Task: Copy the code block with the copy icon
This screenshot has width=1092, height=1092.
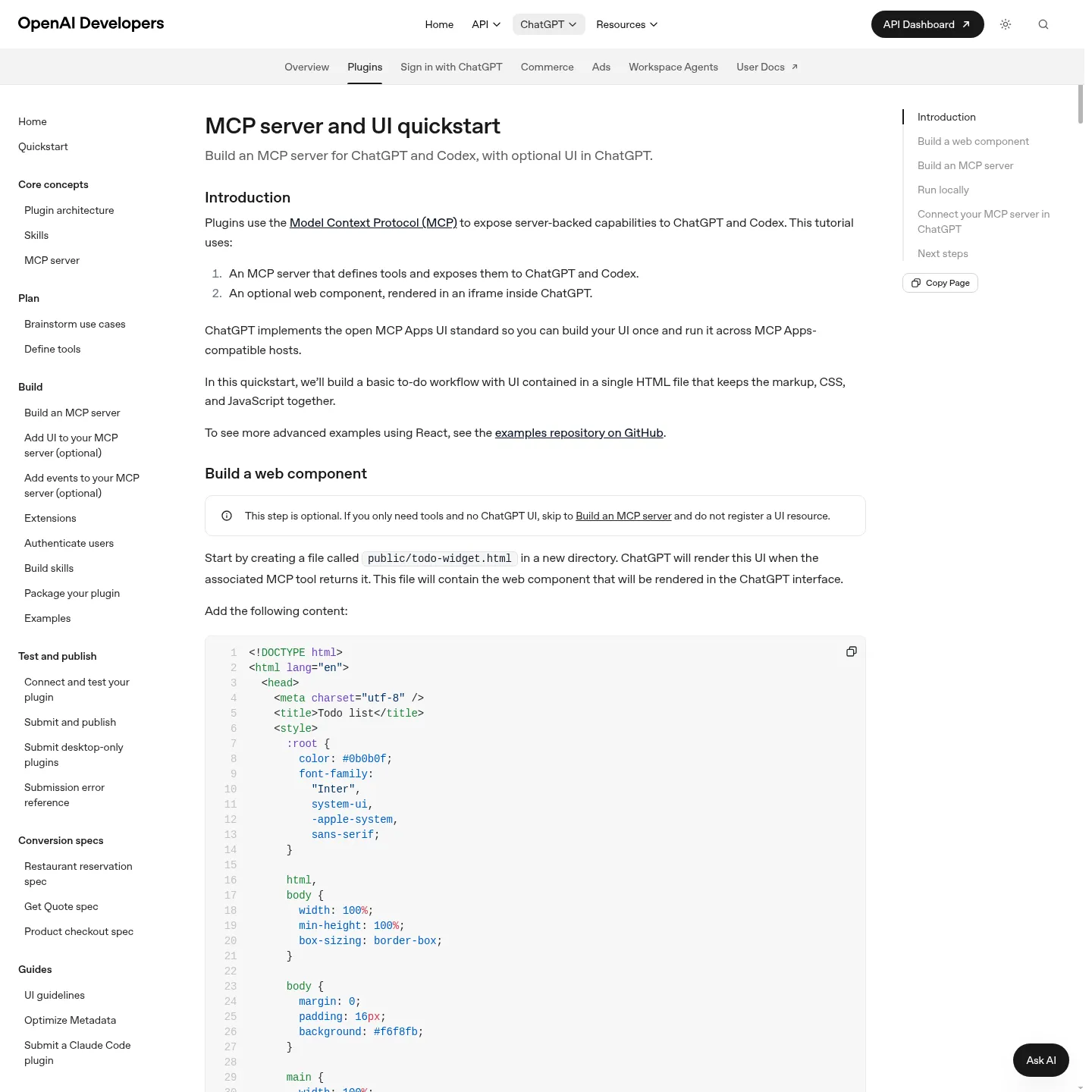Action: click(x=852, y=651)
